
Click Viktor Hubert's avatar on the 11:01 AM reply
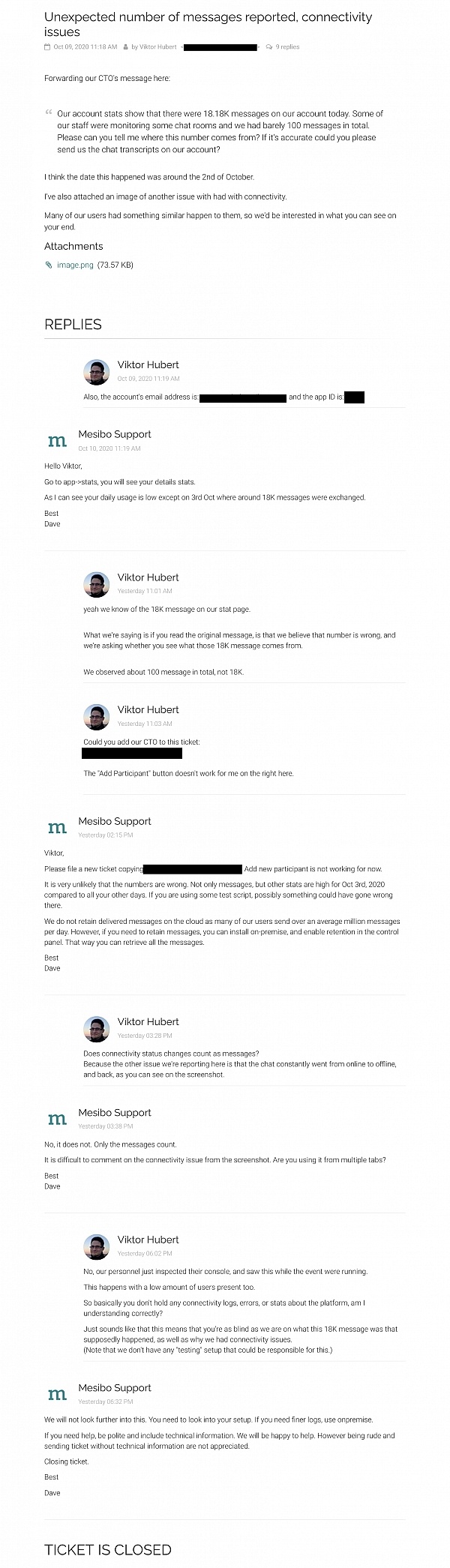(96, 584)
